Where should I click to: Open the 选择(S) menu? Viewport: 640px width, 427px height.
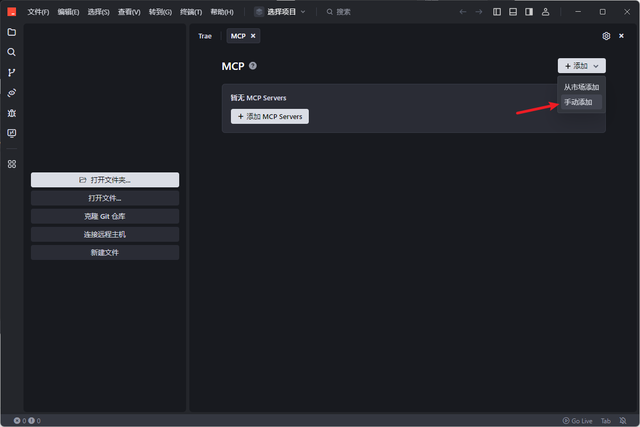98,12
